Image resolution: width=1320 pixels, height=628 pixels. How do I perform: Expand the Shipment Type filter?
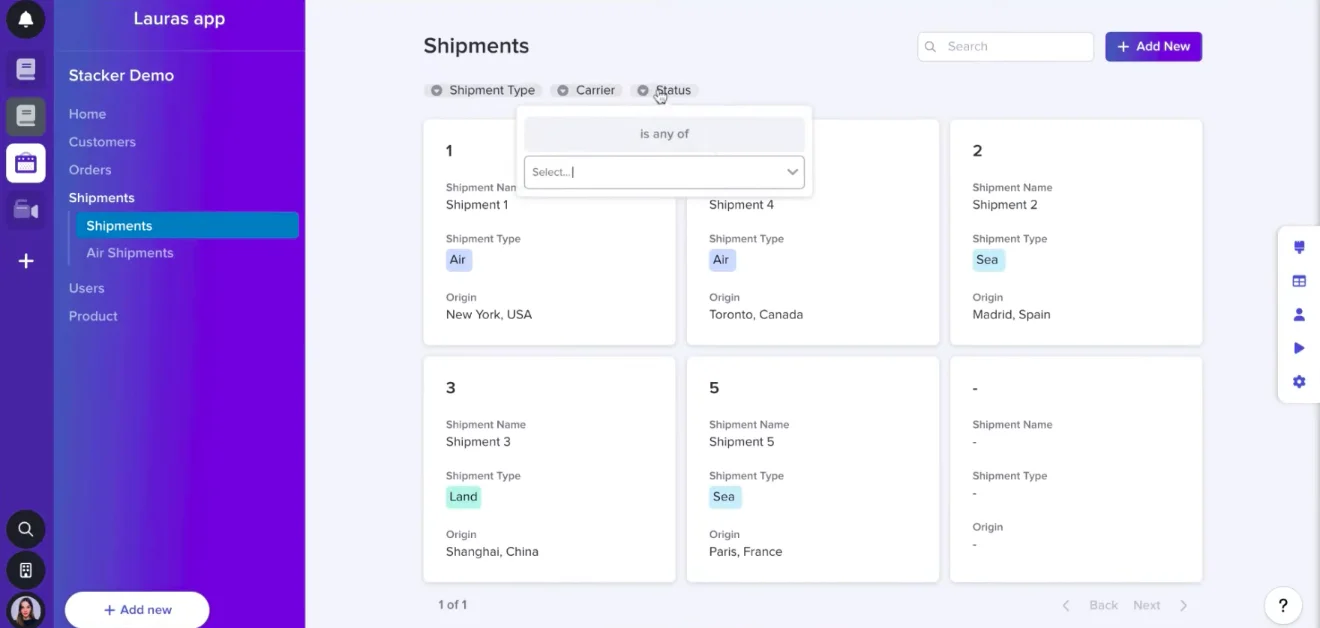coord(483,90)
